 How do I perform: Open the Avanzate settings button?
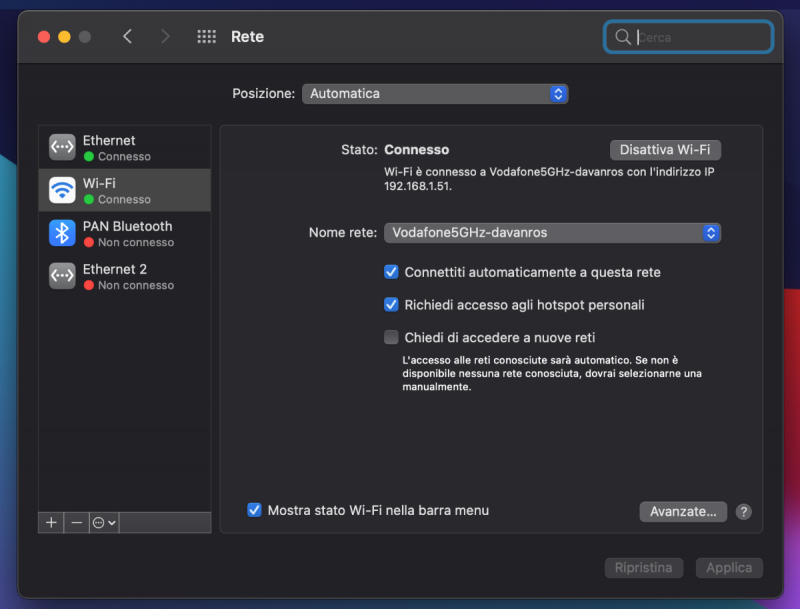[683, 511]
